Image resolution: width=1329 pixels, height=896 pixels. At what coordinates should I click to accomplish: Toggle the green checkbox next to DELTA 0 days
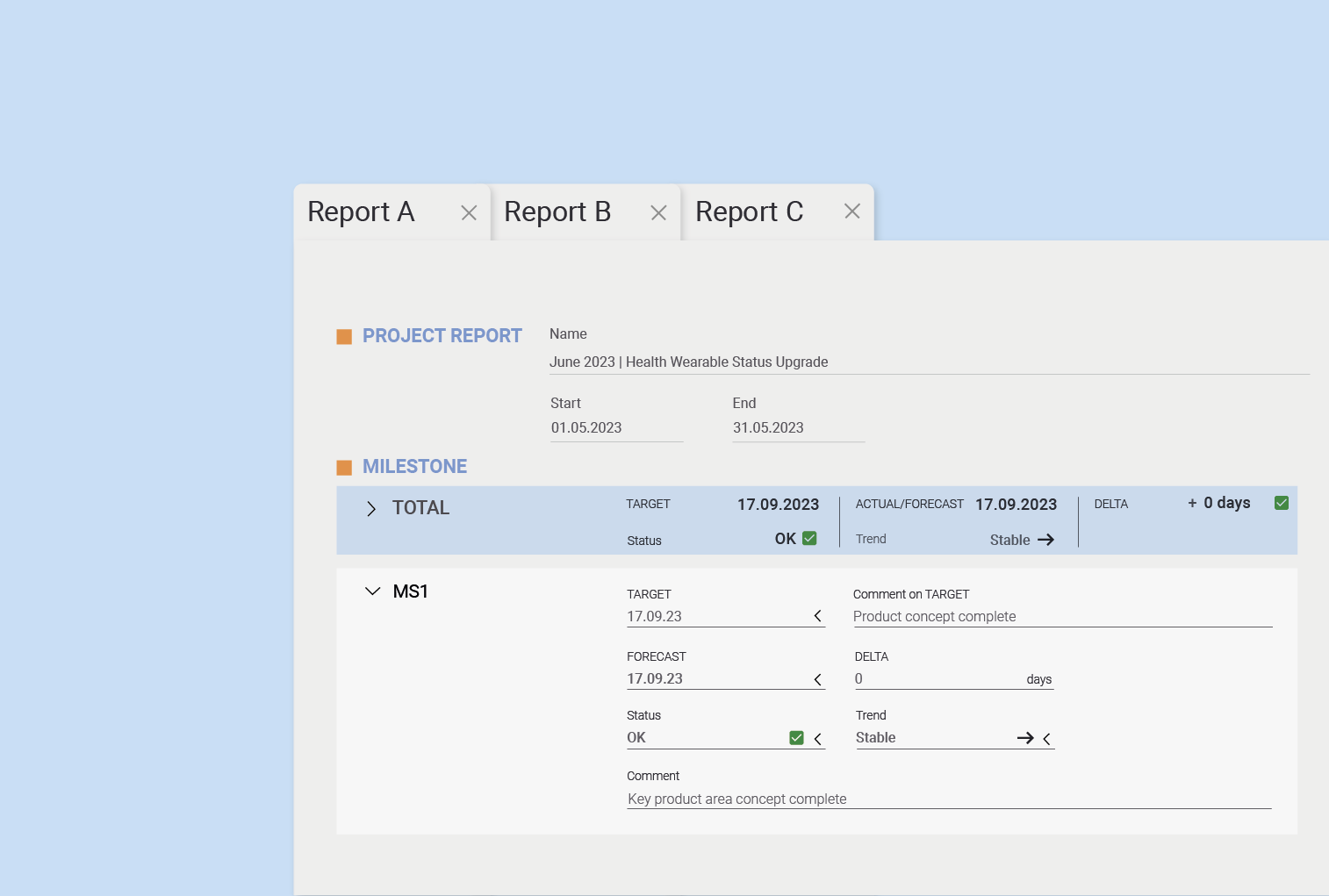(1282, 503)
